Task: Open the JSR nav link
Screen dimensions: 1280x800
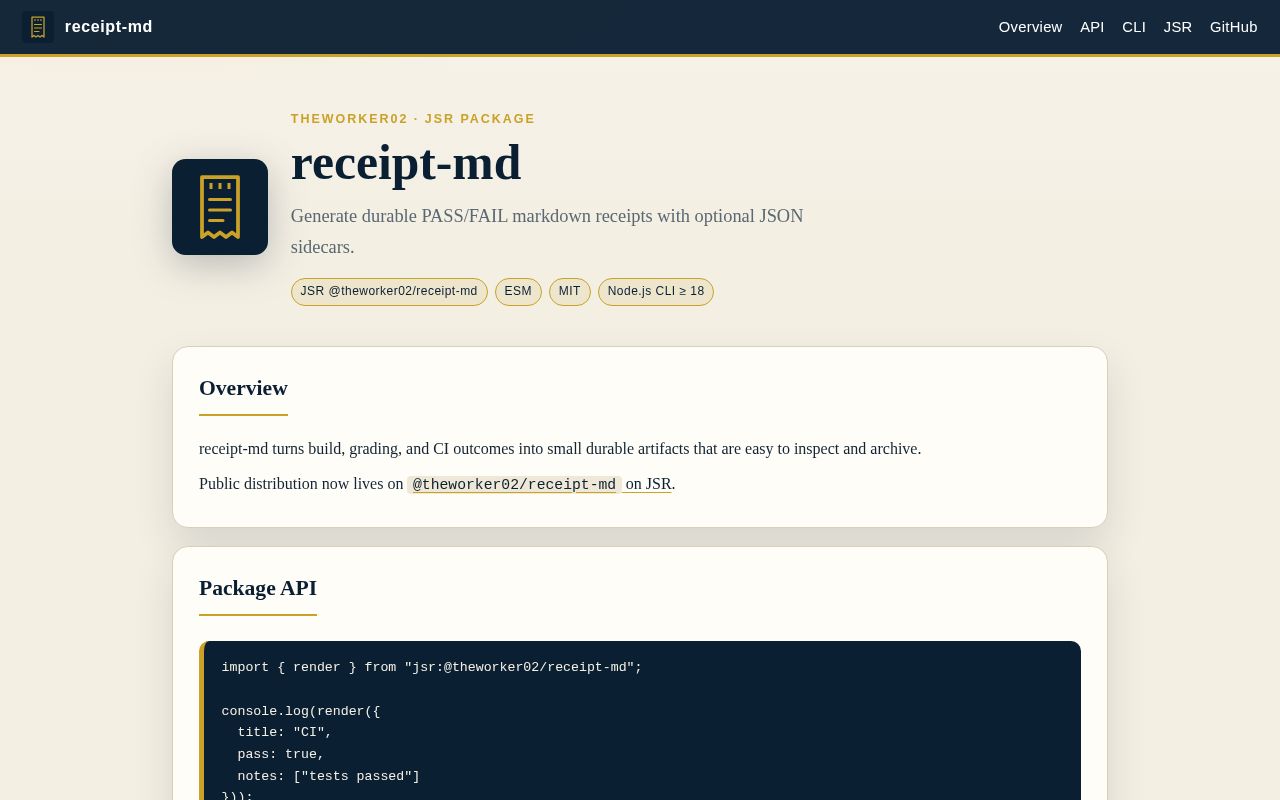Action: tap(1178, 27)
